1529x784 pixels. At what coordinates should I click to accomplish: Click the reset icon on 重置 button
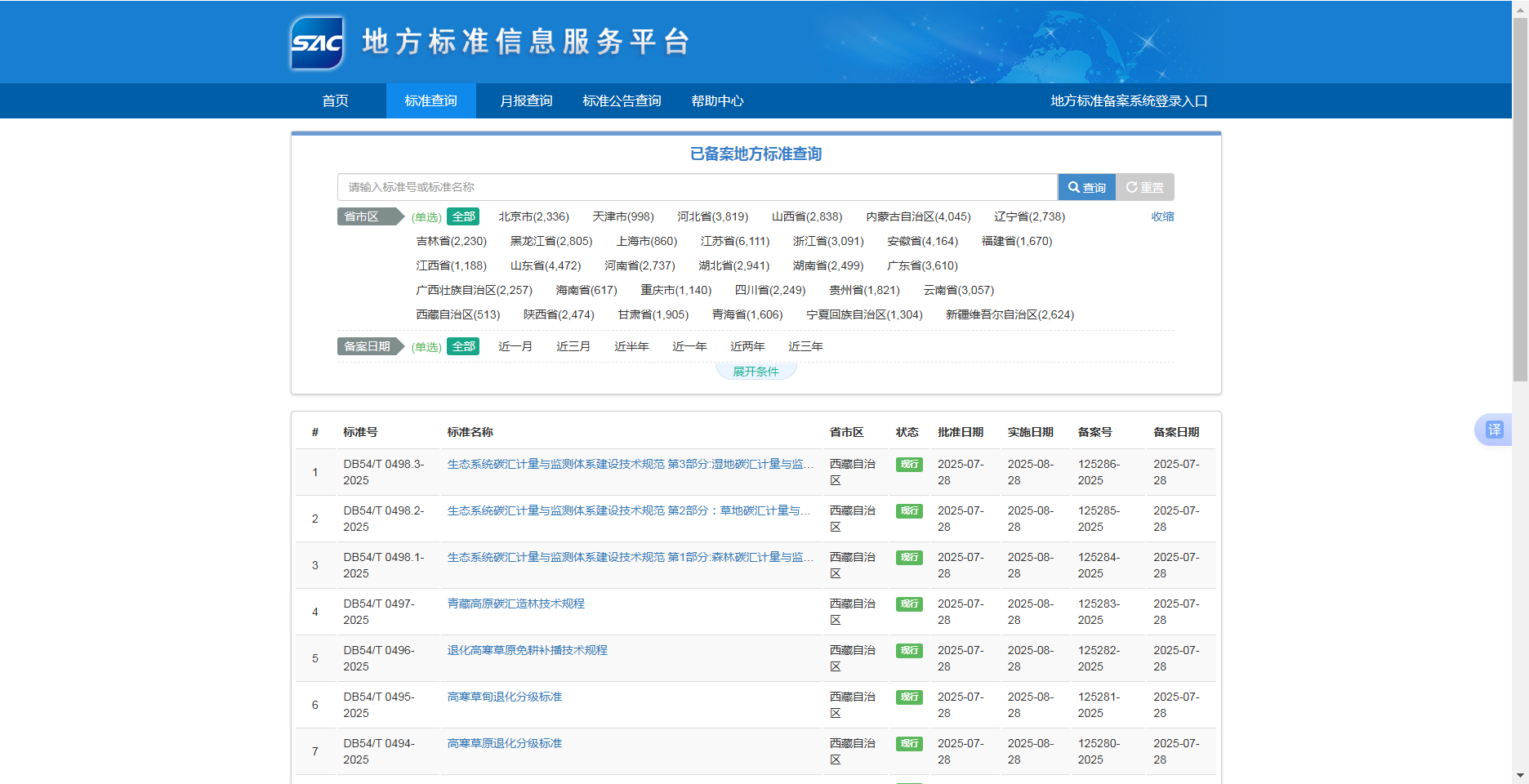(x=1131, y=187)
